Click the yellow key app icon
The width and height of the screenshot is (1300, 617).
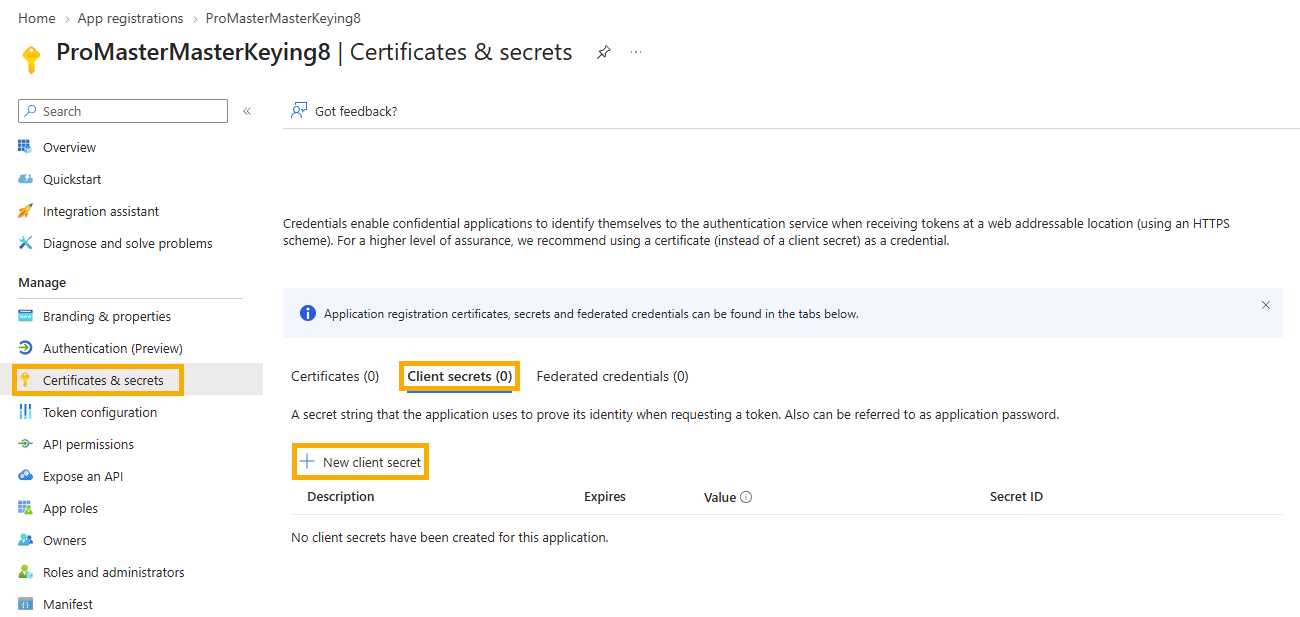point(31,59)
